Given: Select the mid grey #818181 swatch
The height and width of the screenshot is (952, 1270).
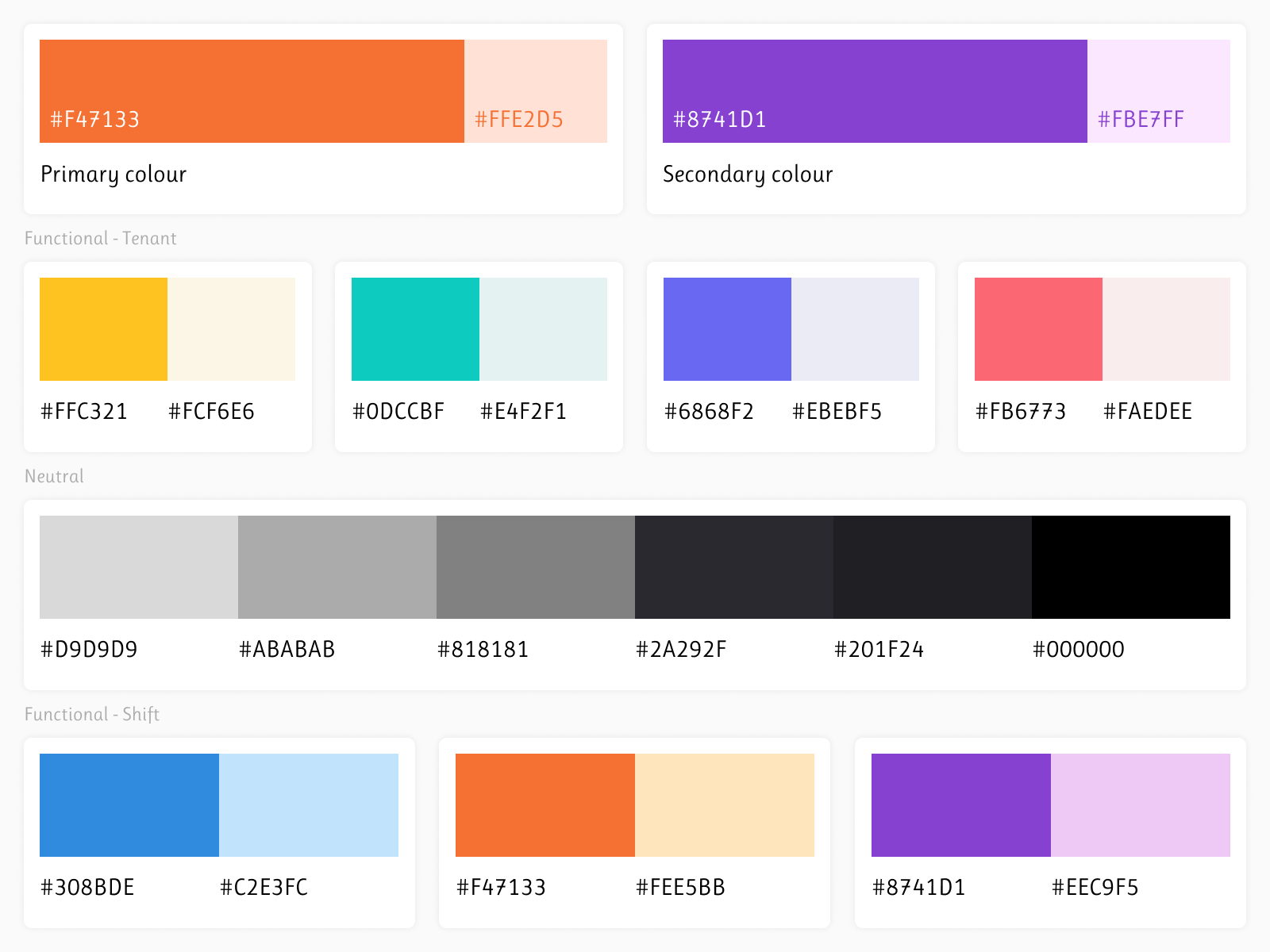Looking at the screenshot, I should tap(536, 567).
